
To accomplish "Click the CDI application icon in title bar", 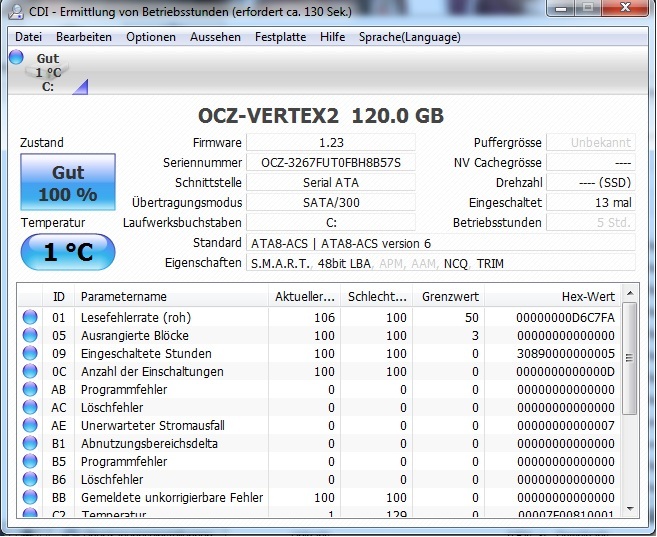I will (16, 11).
